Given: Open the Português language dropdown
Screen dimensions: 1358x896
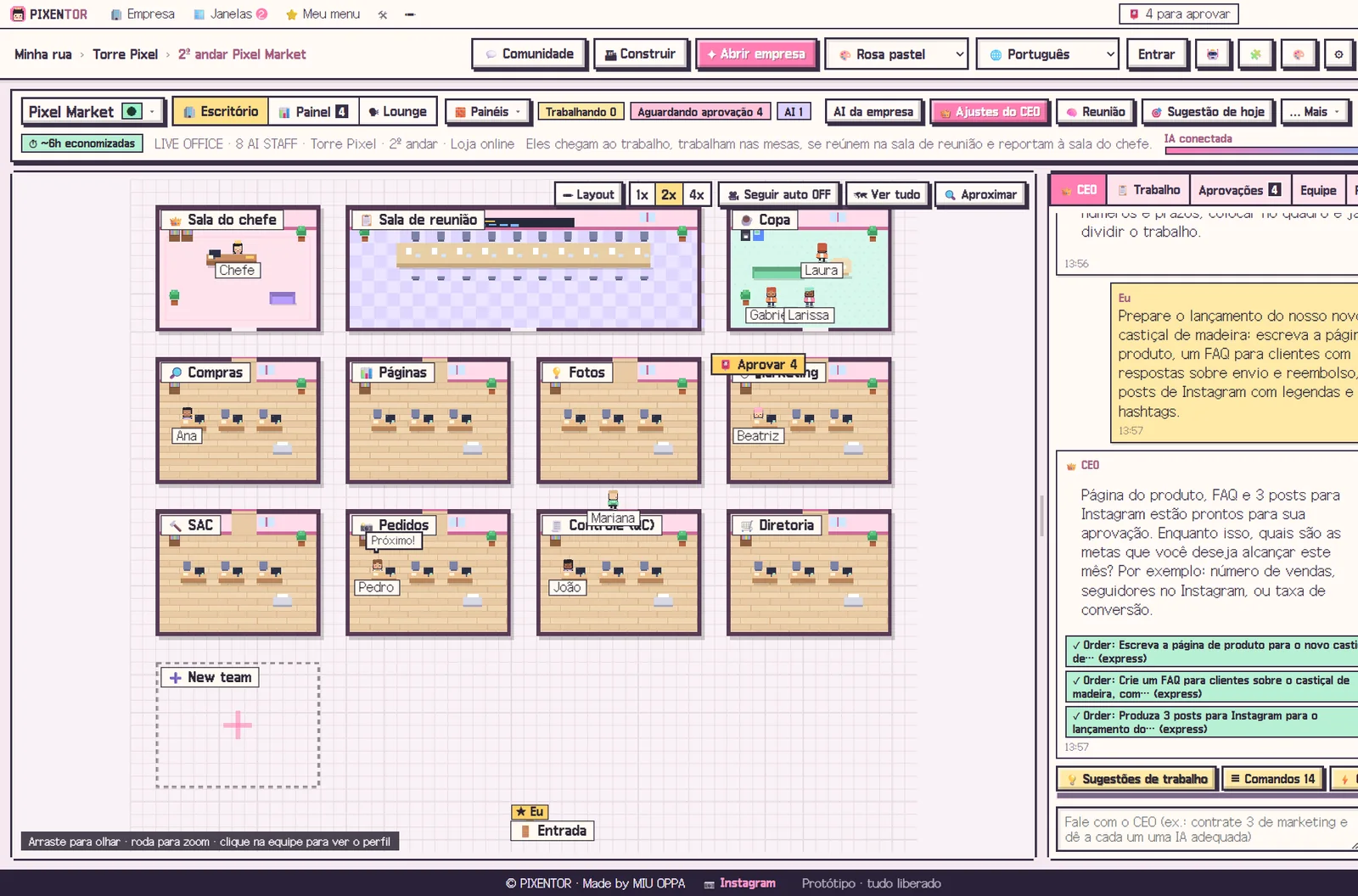Looking at the screenshot, I should pyautogui.click(x=1047, y=54).
